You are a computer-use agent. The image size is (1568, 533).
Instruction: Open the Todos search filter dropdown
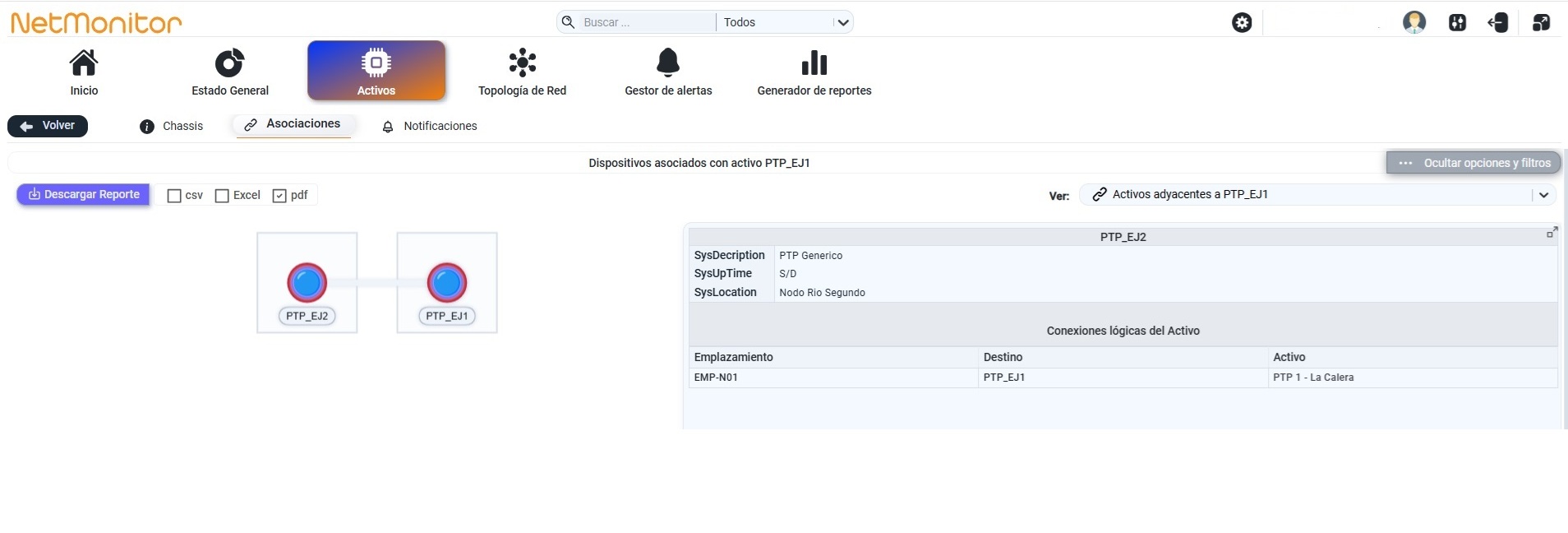coord(785,22)
